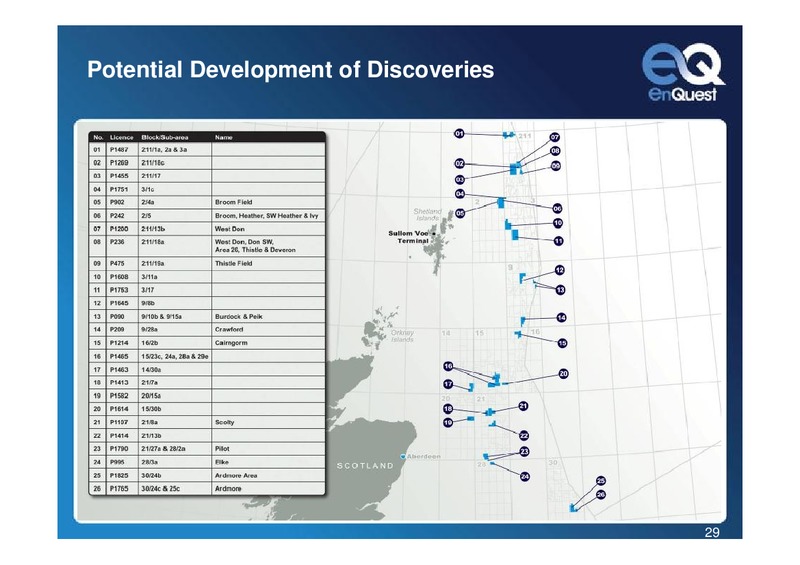Click map marker 22

pyautogui.click(x=524, y=435)
